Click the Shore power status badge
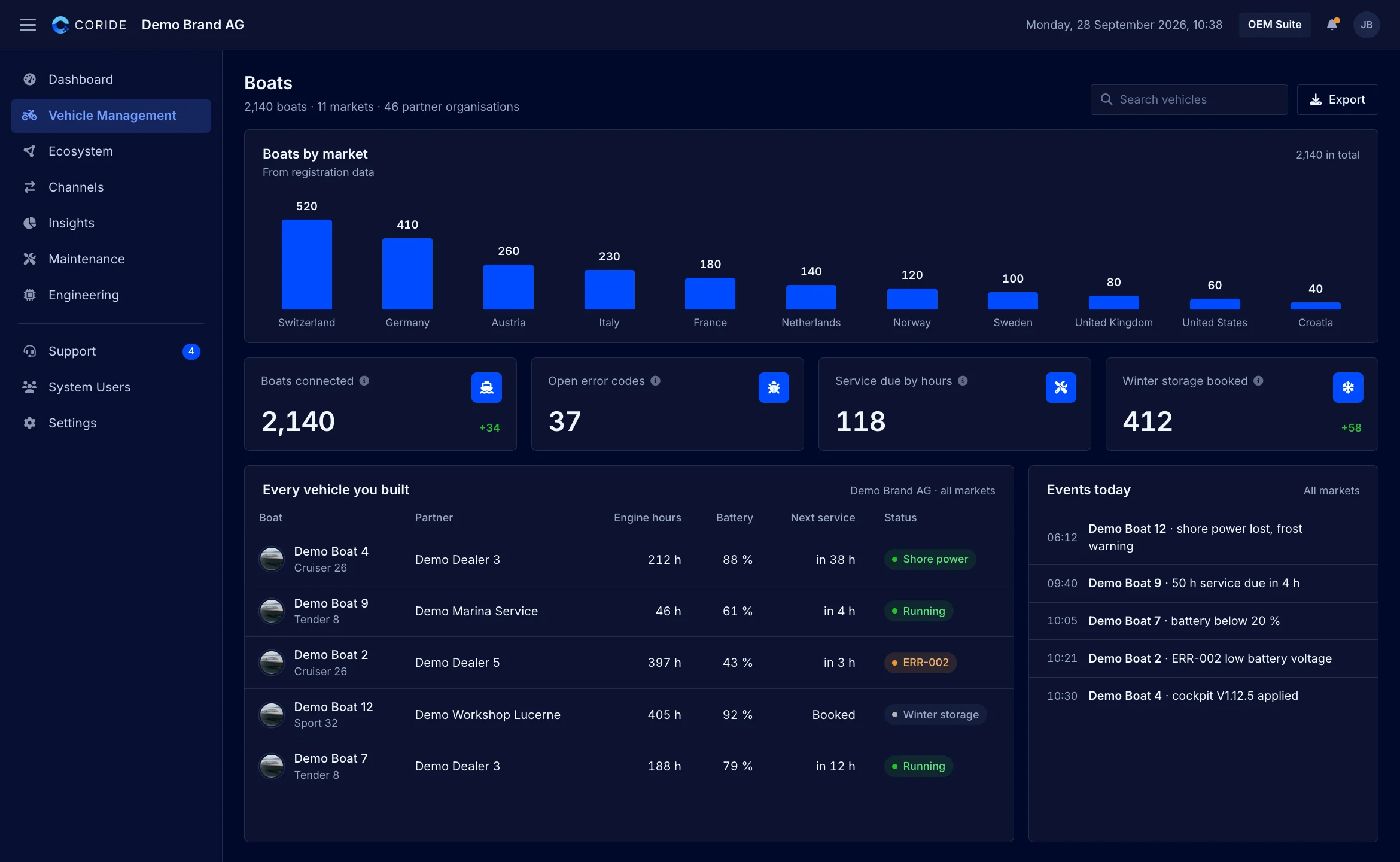Viewport: 1400px width, 862px height. coord(930,559)
